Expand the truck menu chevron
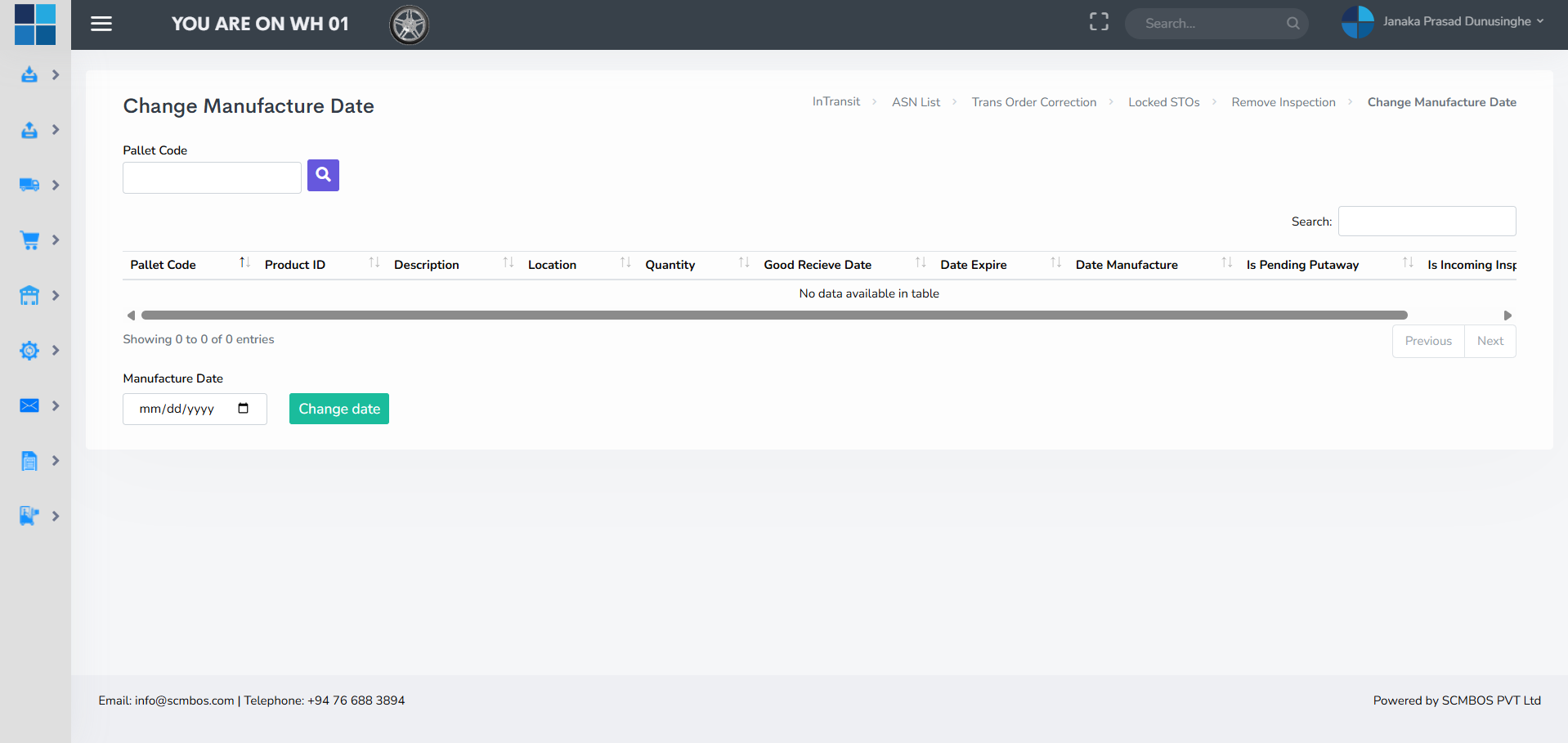 pos(56,185)
